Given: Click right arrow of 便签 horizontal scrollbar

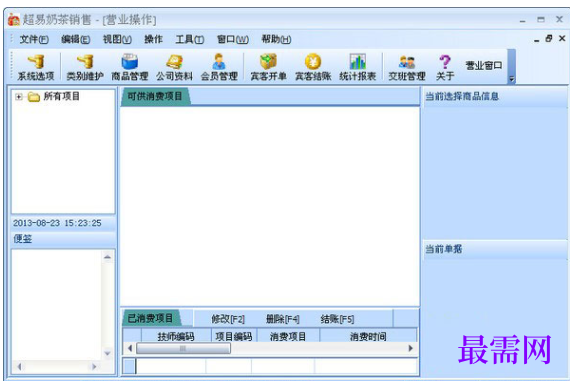Looking at the screenshot, I should click(x=94, y=366).
